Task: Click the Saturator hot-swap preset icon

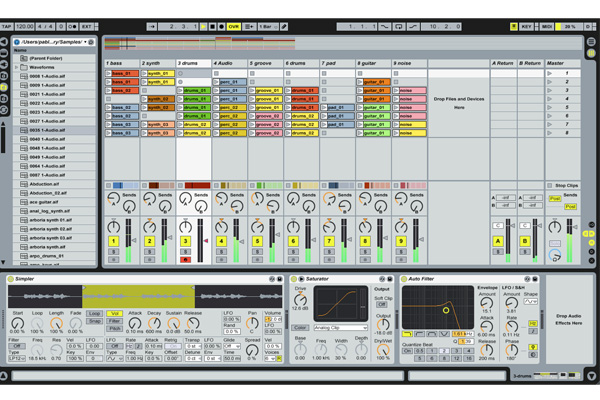Action: (x=382, y=279)
